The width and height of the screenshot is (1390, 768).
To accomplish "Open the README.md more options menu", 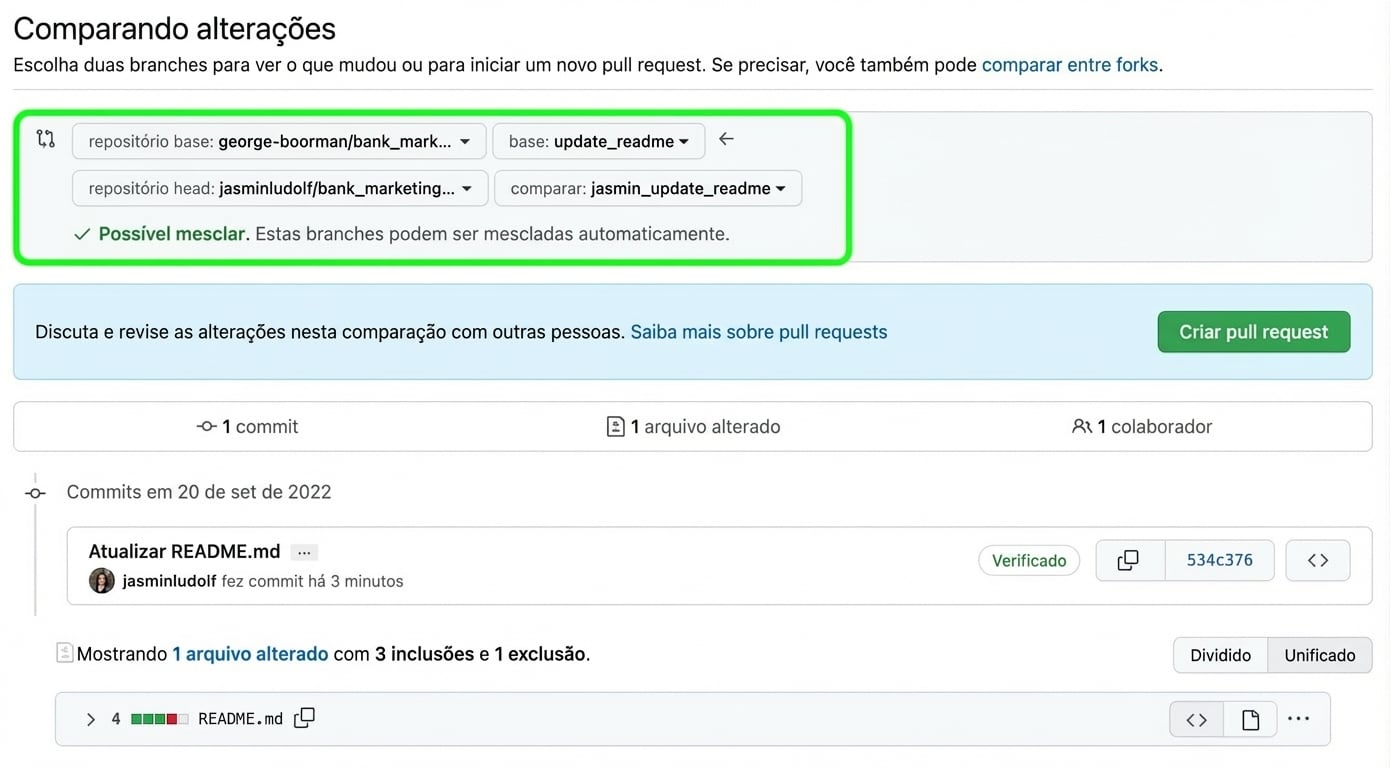I will point(1299,719).
